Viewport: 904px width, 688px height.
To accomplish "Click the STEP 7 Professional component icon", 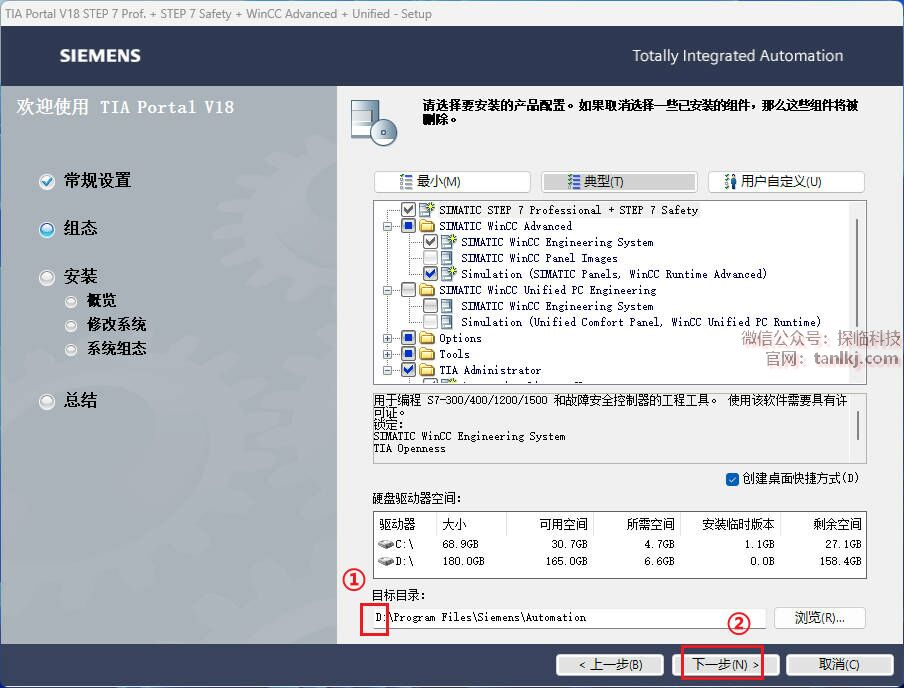I will point(427,209).
